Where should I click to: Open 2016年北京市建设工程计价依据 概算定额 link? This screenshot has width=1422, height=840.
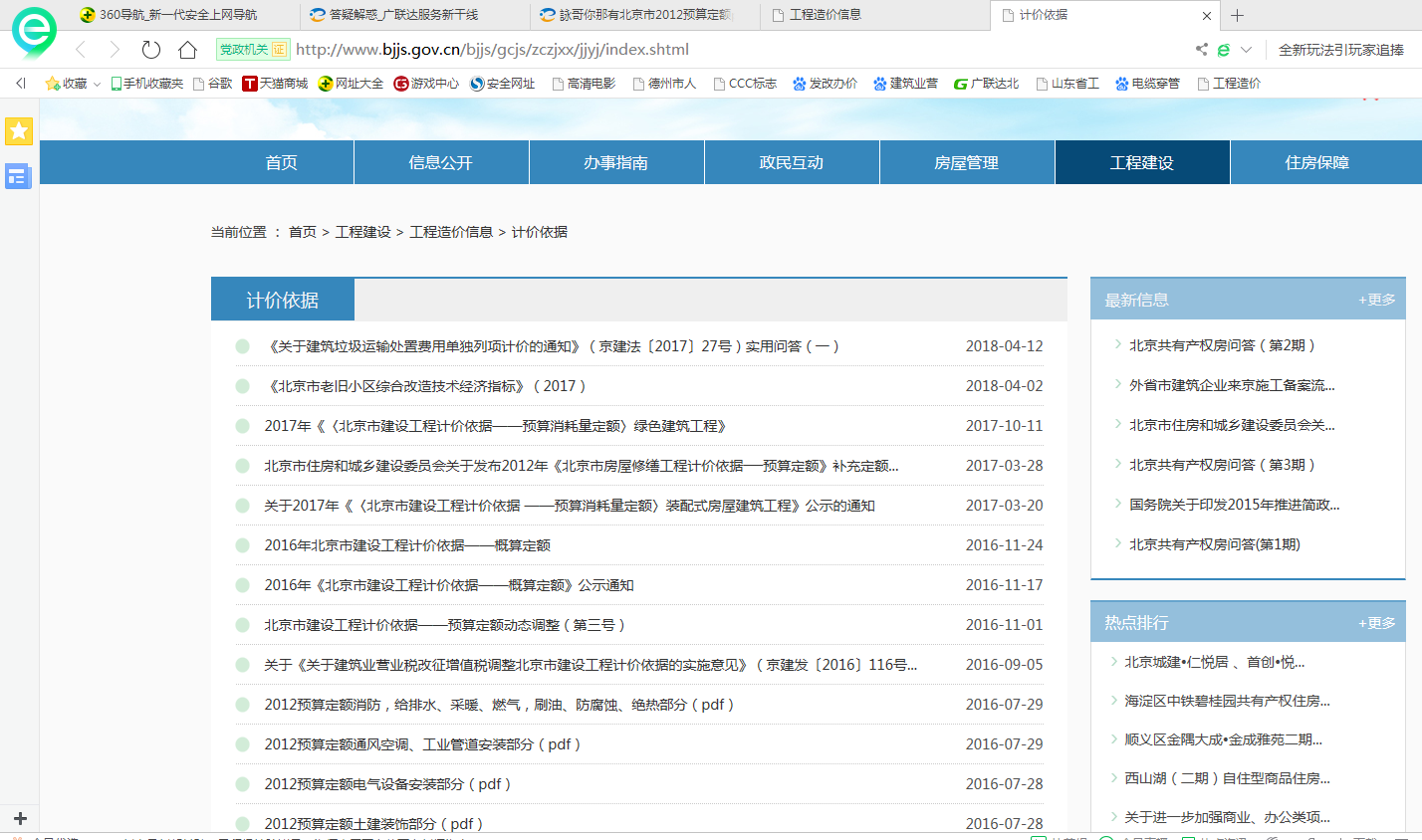407,545
